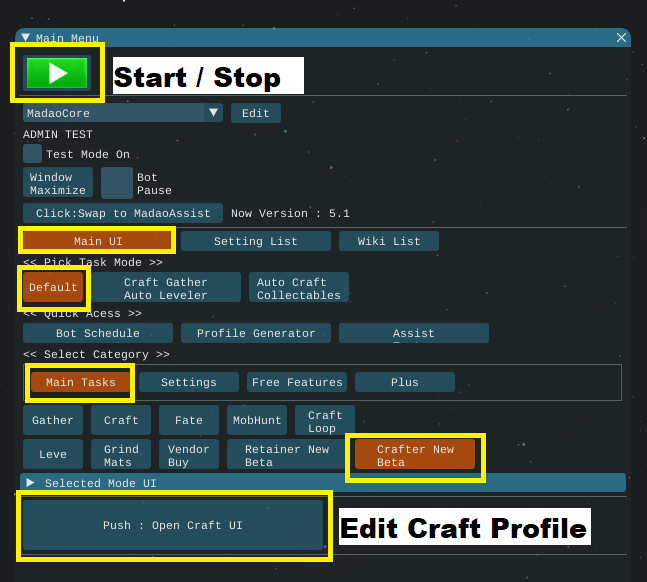Close the Main Menu window
This screenshot has width=647, height=582.
[621, 37]
